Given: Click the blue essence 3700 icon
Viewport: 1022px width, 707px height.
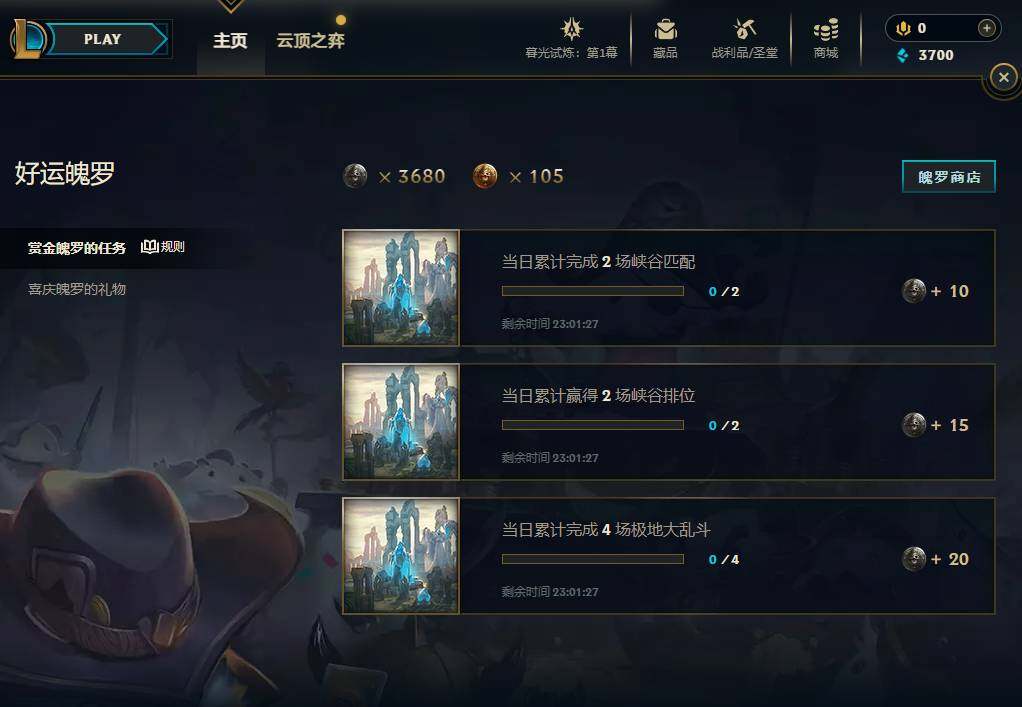Looking at the screenshot, I should click(903, 55).
